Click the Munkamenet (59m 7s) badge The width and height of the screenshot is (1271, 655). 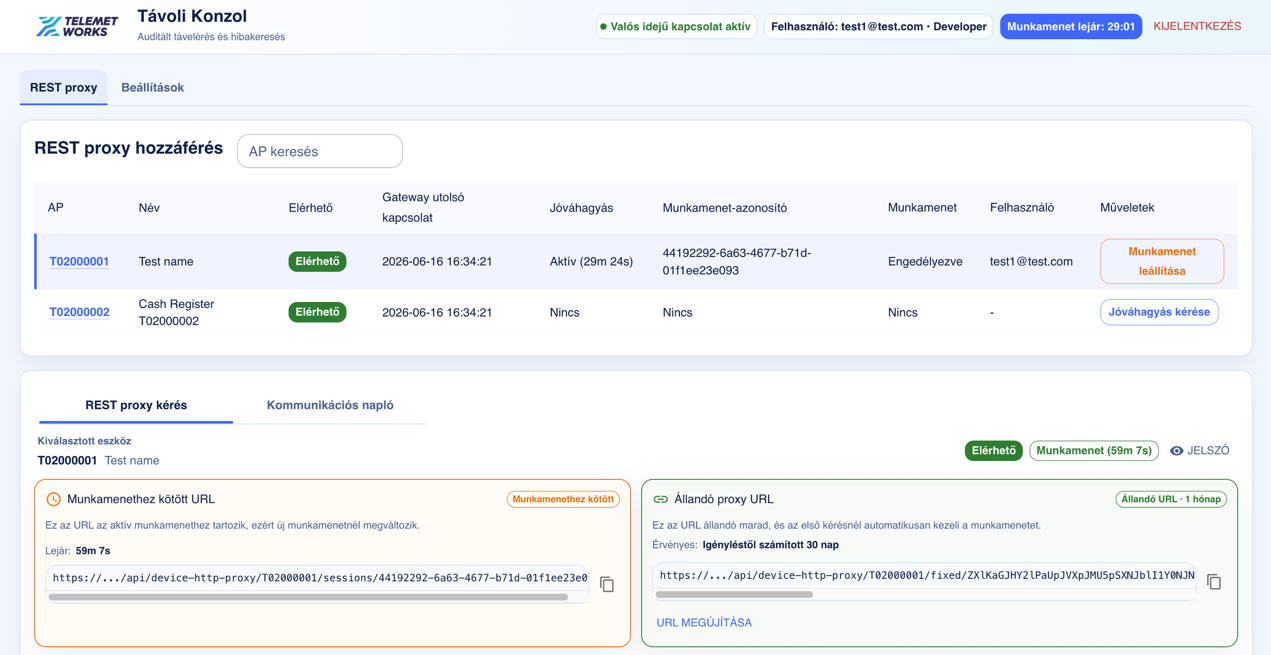tap(1094, 451)
